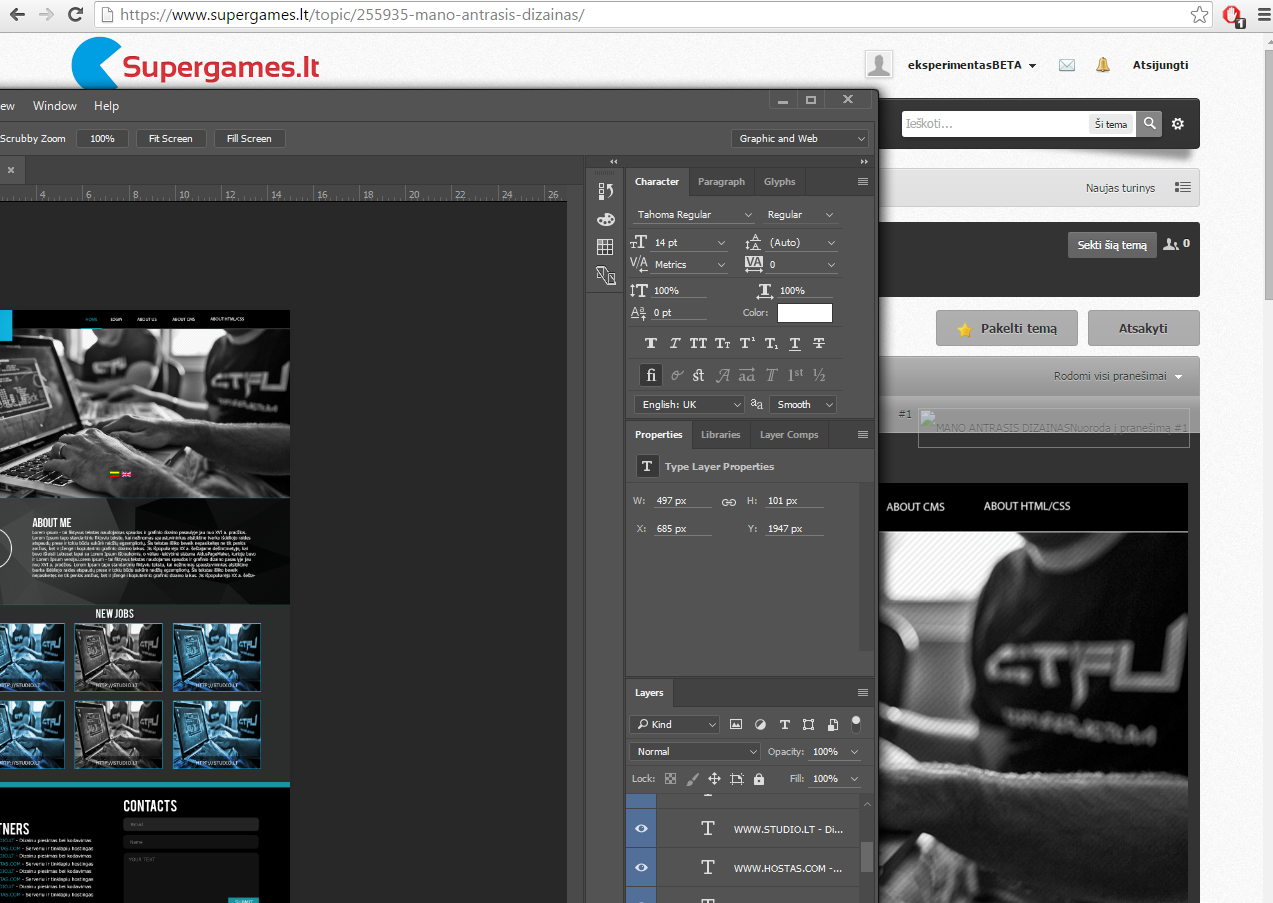Lock transparent pixels
Image resolution: width=1273 pixels, height=903 pixels.
[670, 778]
